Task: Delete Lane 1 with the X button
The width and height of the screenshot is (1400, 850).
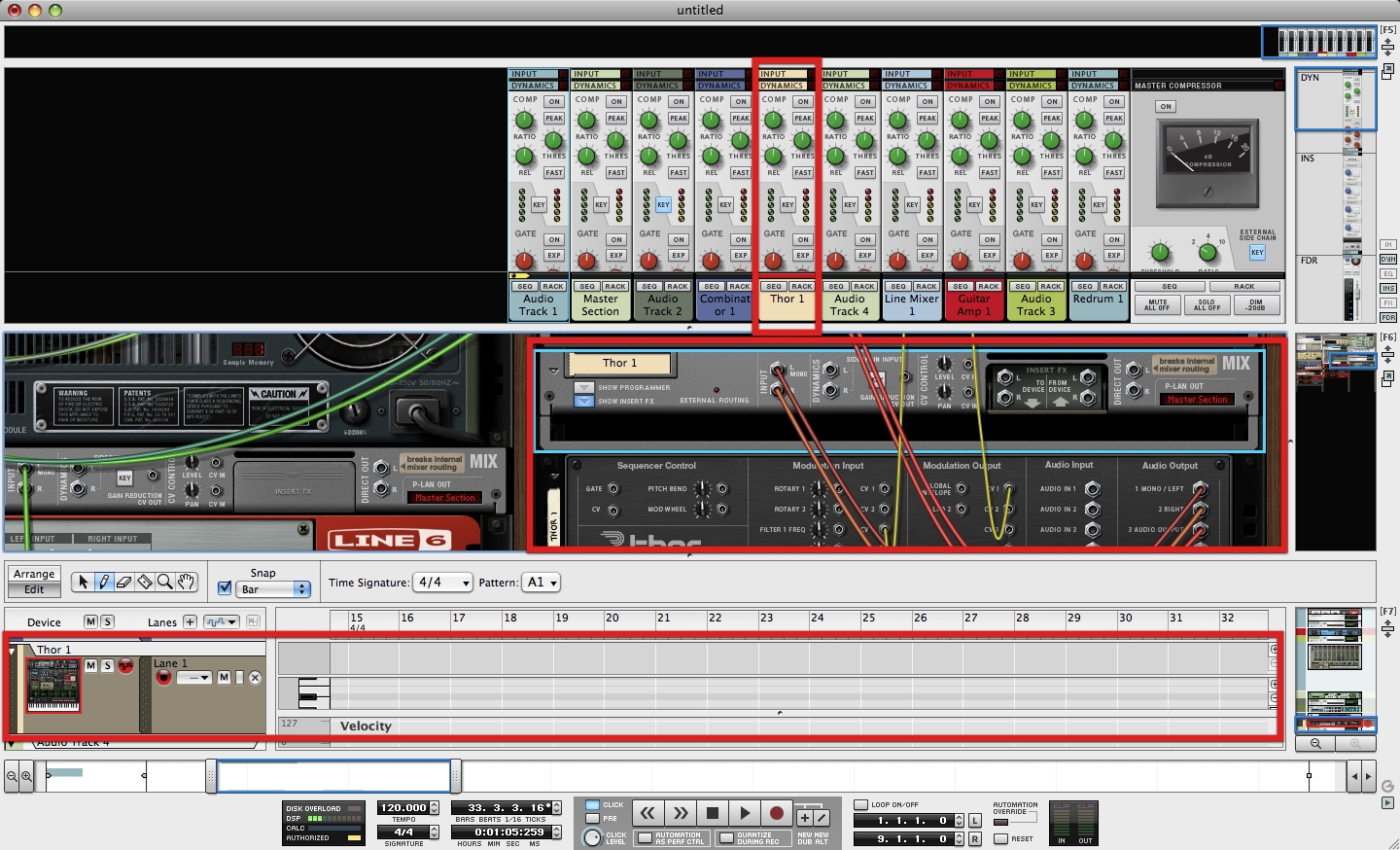Action: coord(255,678)
